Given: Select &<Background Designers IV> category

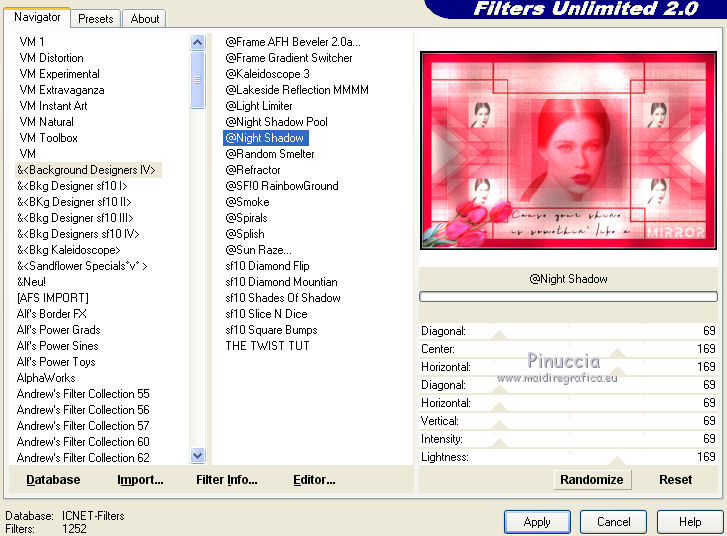Looking at the screenshot, I should [86, 170].
